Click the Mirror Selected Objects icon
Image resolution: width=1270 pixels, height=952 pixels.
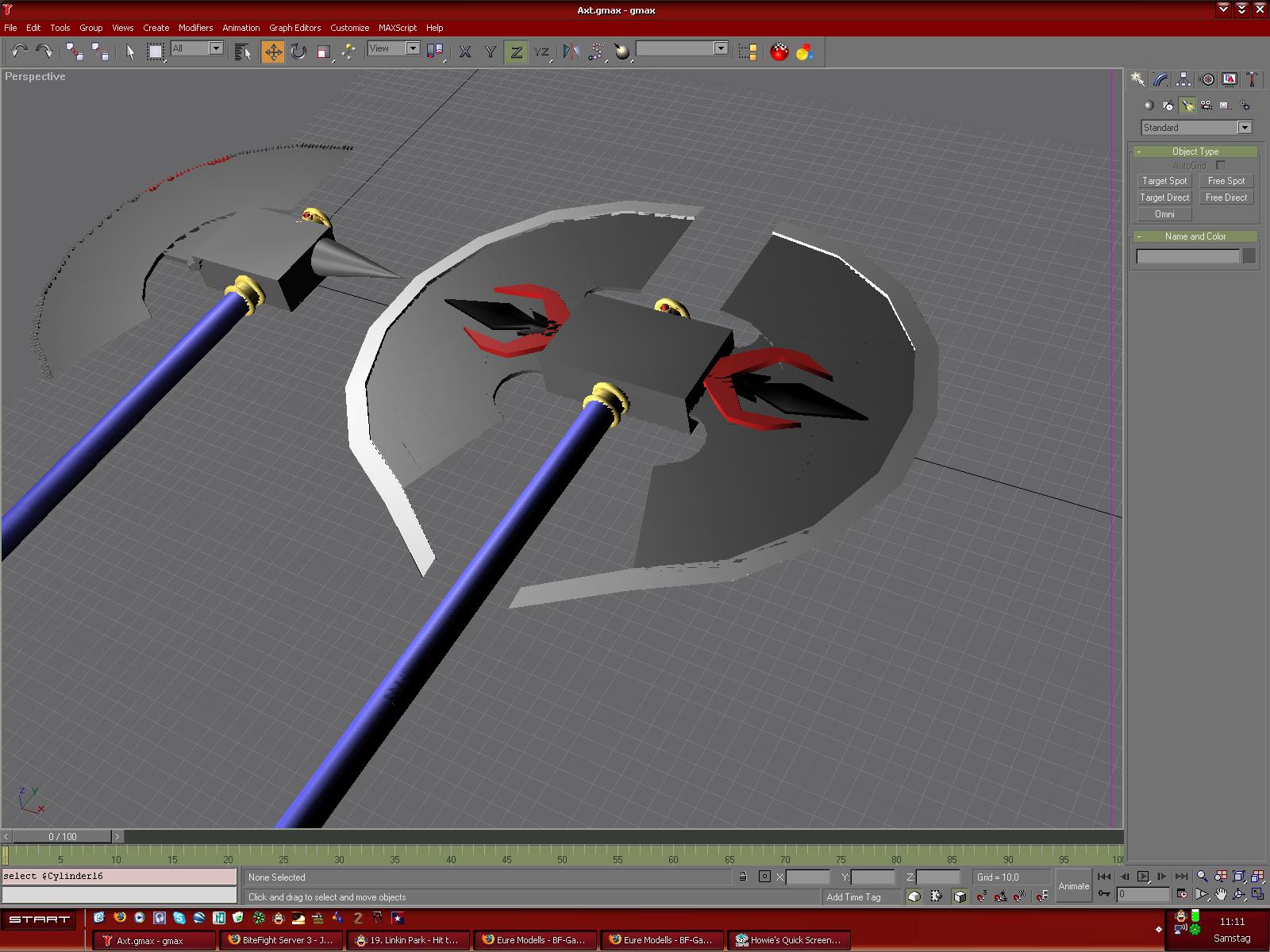click(x=571, y=52)
